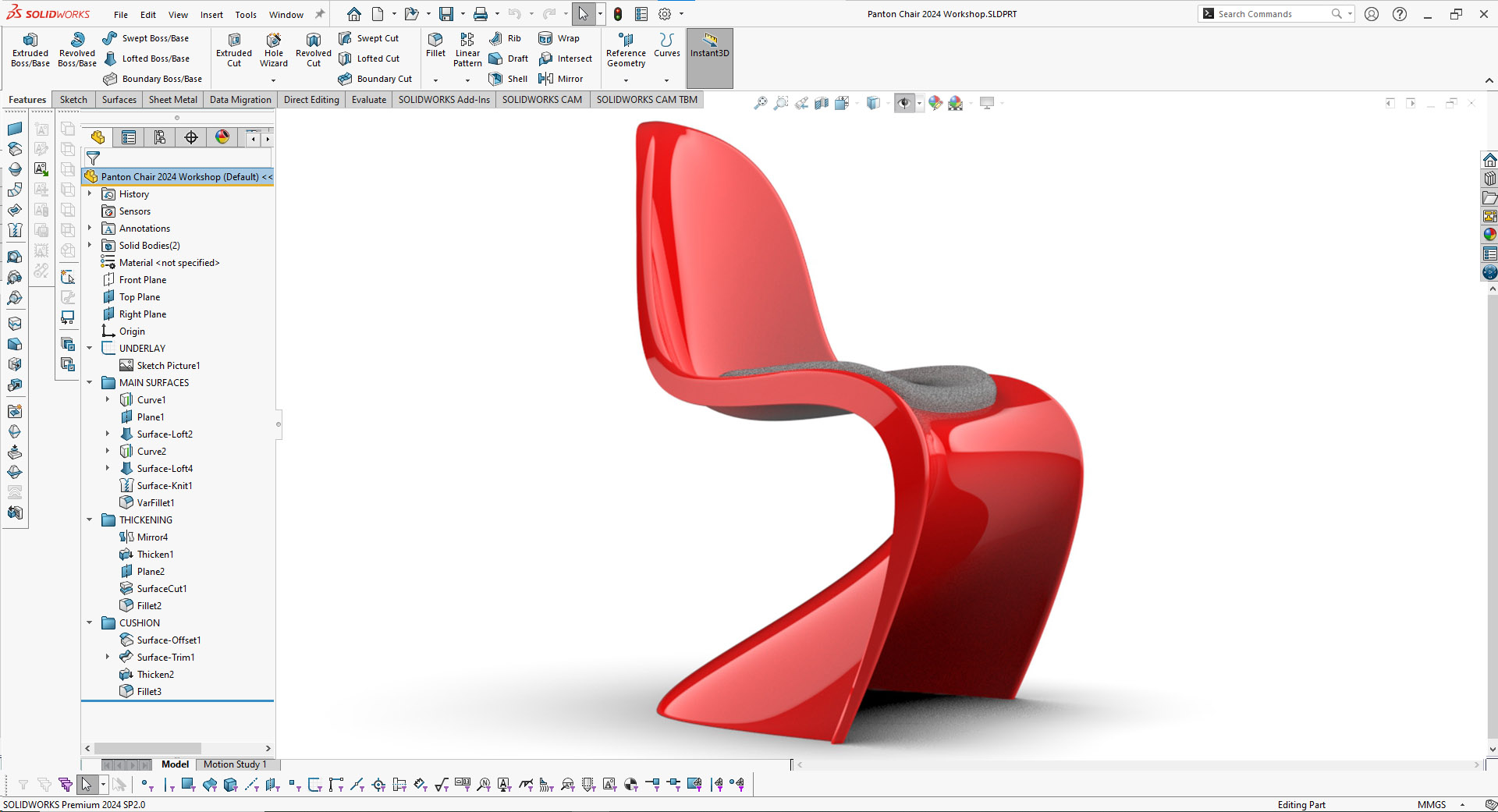Expand the Solid Bodies(2) node
The image size is (1498, 812).
(90, 245)
